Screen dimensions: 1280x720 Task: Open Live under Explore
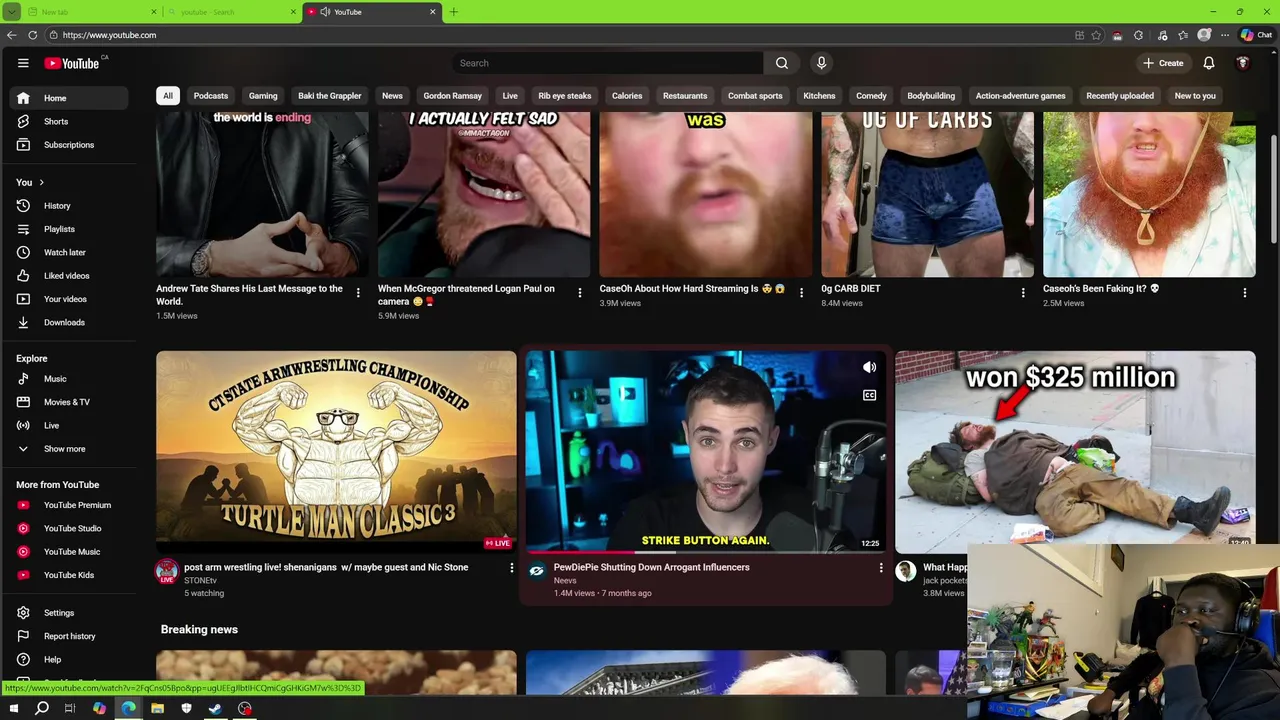click(x=69, y=425)
